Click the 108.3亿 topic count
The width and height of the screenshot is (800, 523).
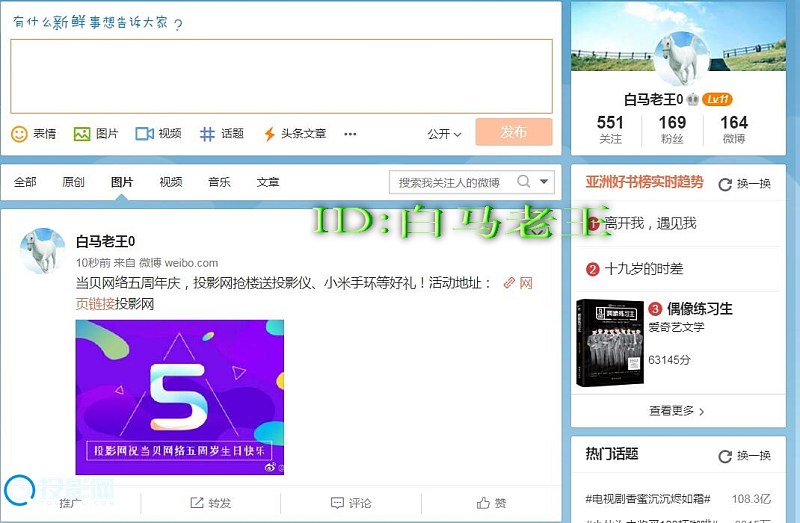(x=751, y=499)
